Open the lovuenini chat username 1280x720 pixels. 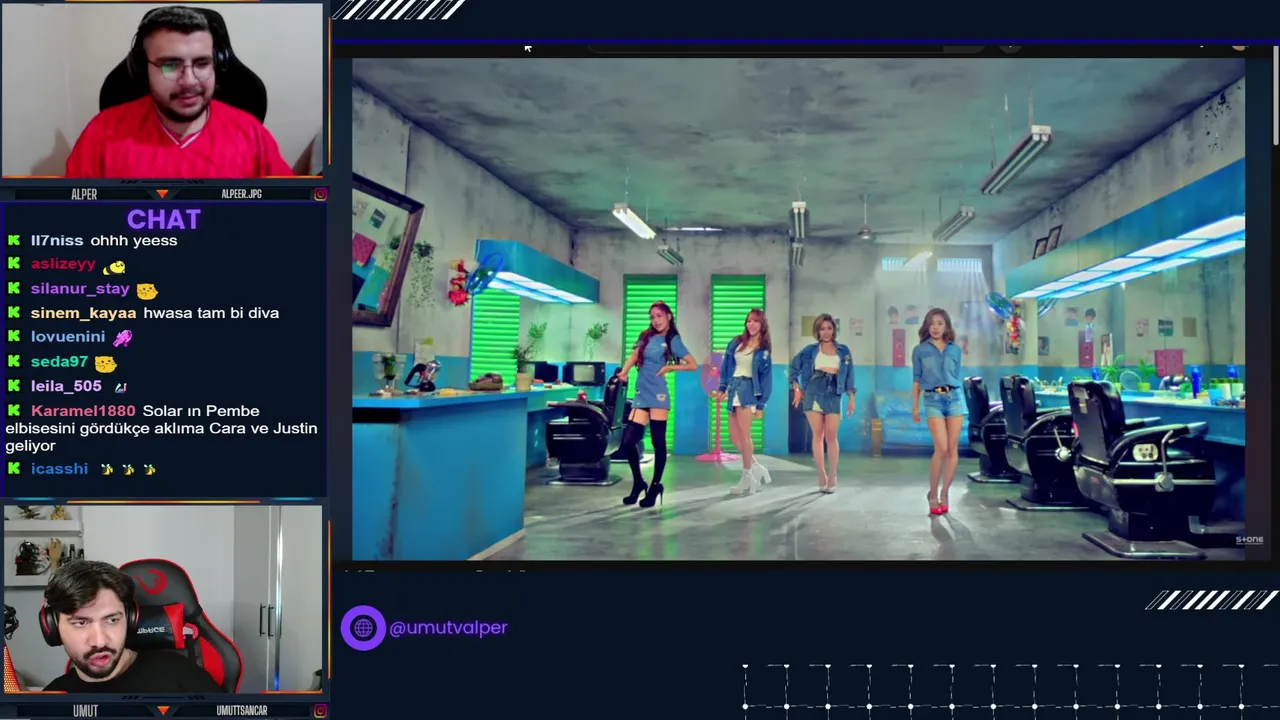pyautogui.click(x=67, y=337)
